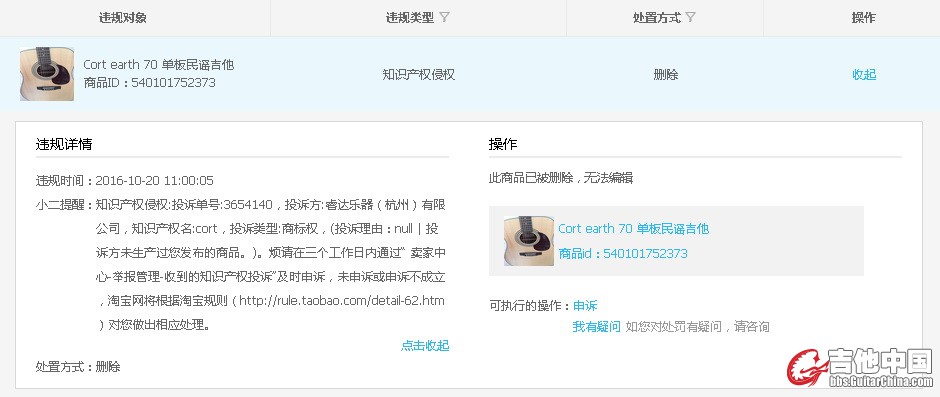Screen dimensions: 940x397
Task: Select the 知识产权侵权 cell
Action: coord(418,74)
